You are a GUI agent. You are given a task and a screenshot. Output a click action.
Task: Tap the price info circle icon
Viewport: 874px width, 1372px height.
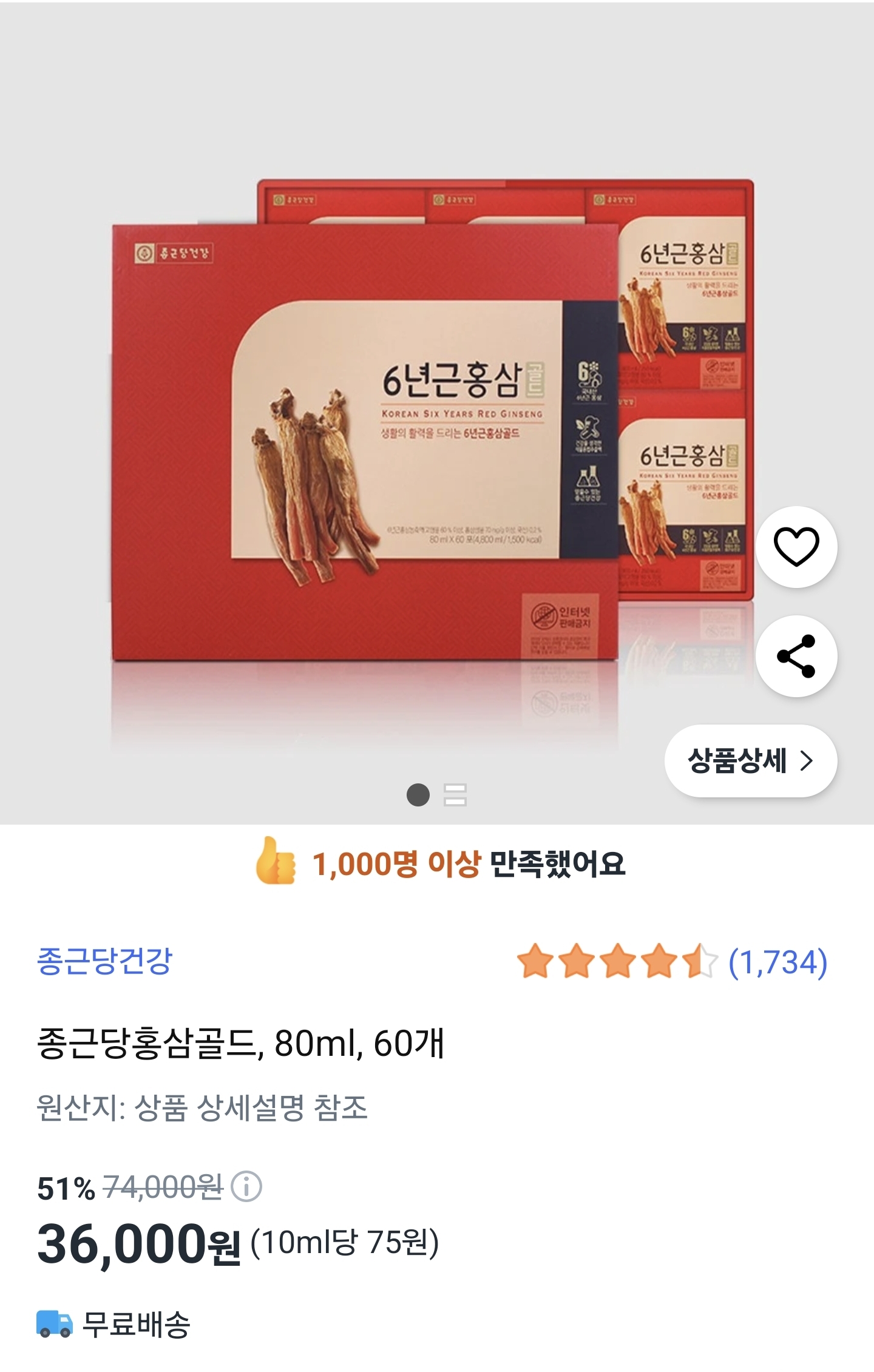[x=246, y=1186]
